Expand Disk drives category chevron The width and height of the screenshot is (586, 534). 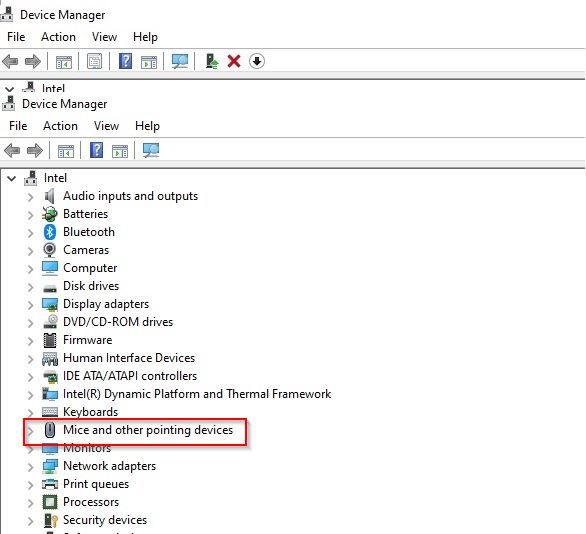[x=31, y=287]
